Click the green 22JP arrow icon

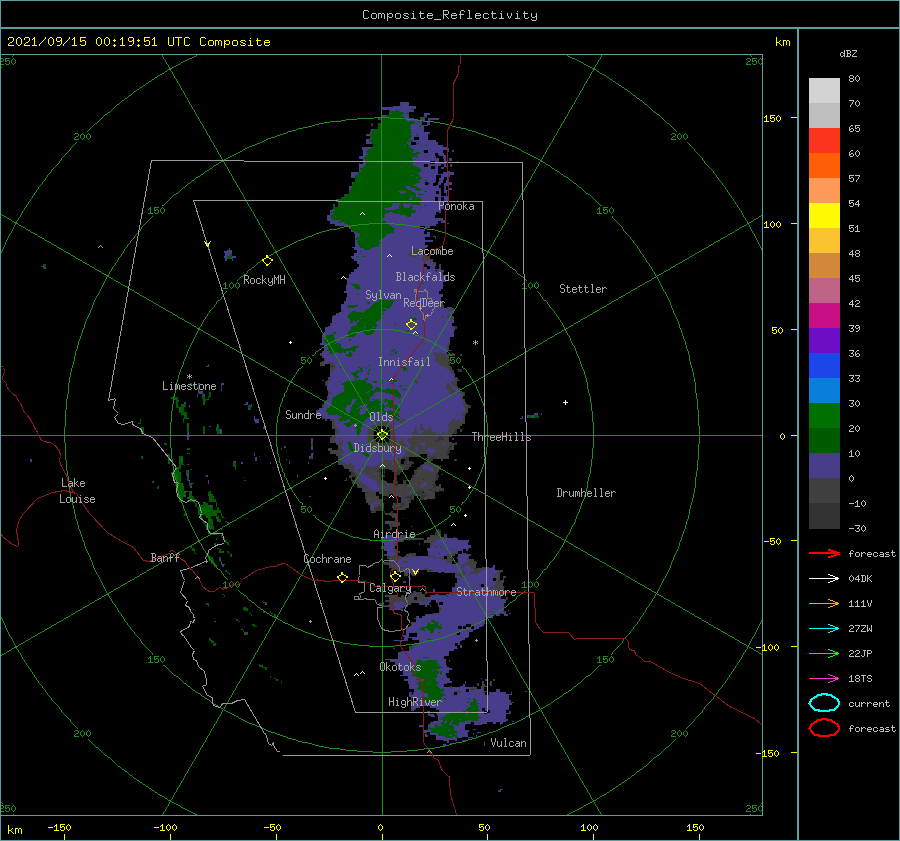point(824,653)
